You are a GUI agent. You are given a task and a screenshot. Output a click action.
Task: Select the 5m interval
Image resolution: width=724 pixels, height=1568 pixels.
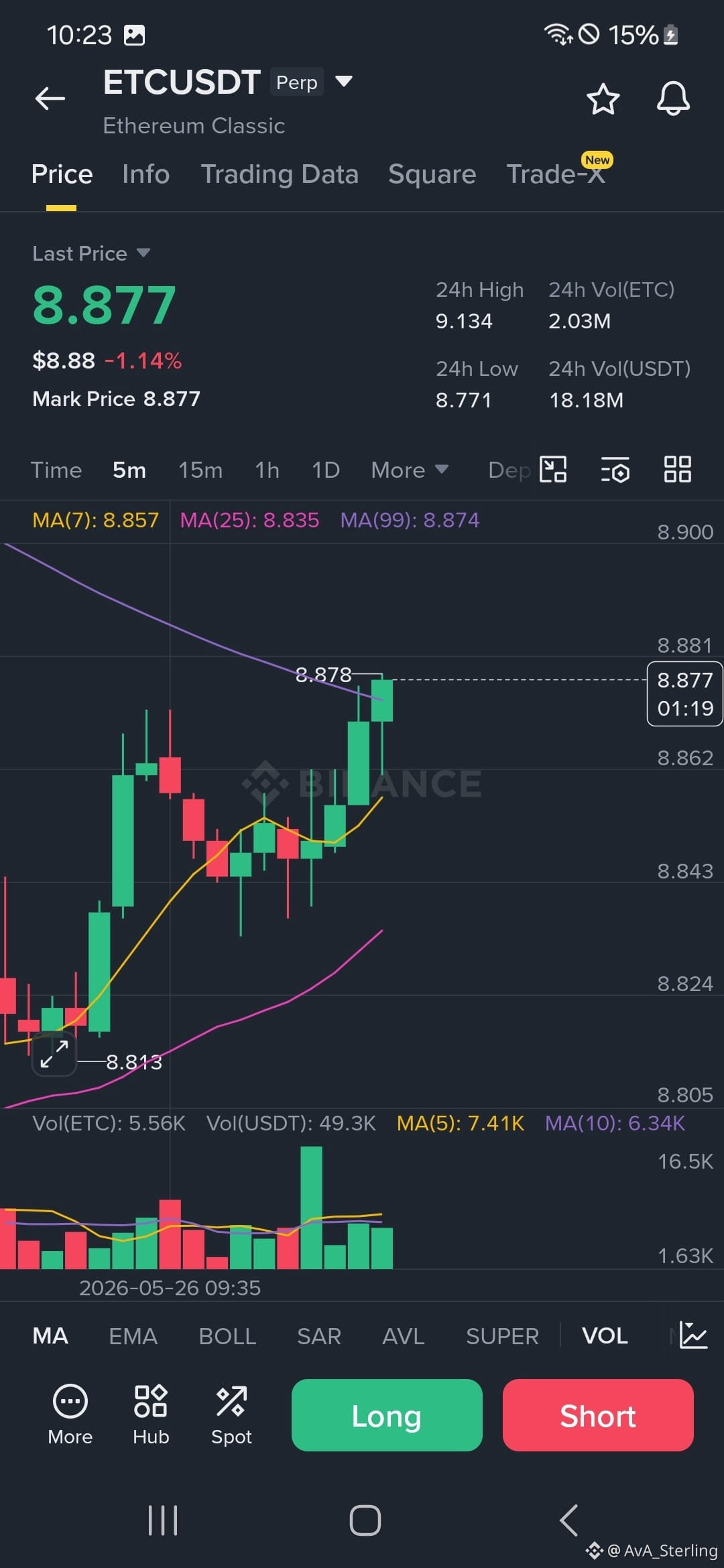129,470
